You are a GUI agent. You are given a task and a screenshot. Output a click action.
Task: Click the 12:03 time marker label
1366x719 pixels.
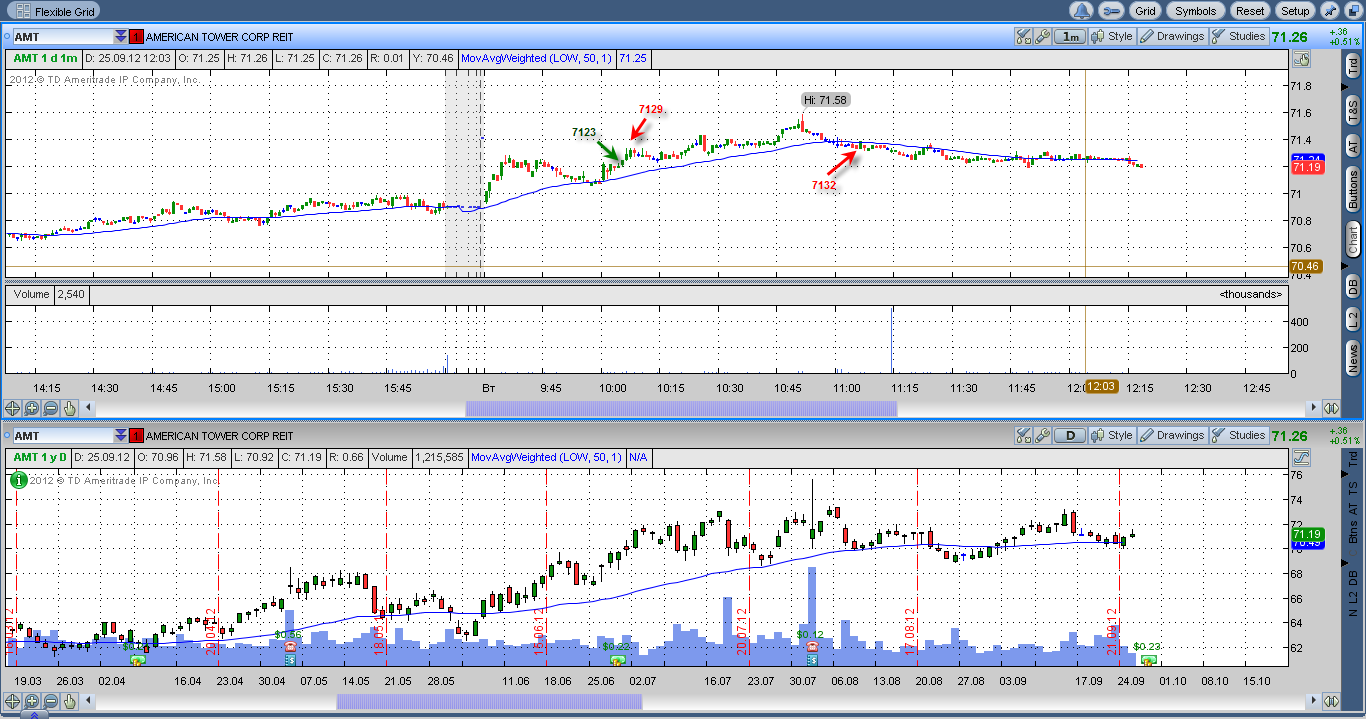(1102, 387)
